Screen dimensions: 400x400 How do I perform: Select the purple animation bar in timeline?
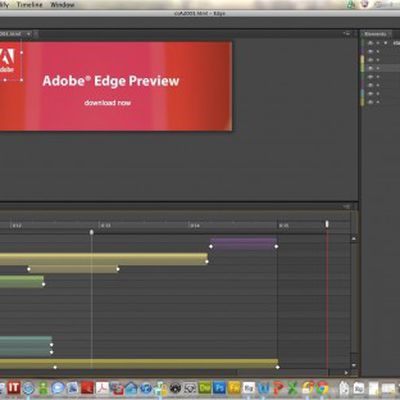click(x=244, y=244)
